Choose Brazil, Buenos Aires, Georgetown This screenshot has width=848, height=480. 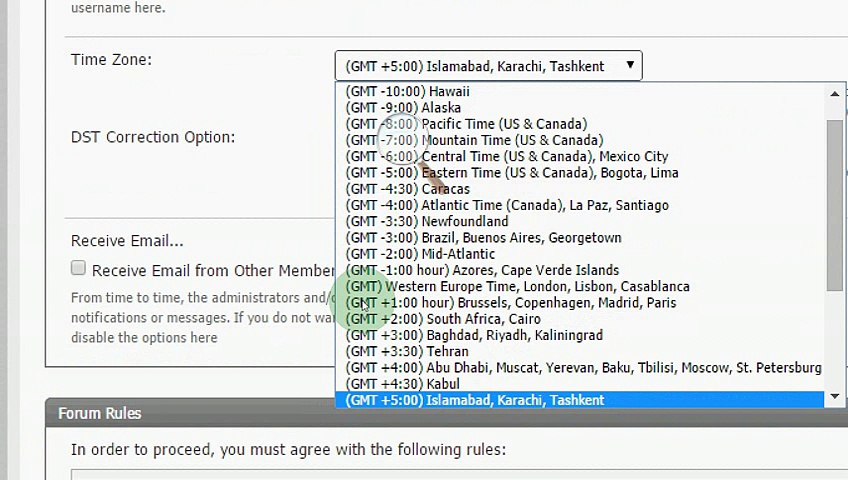click(x=483, y=238)
